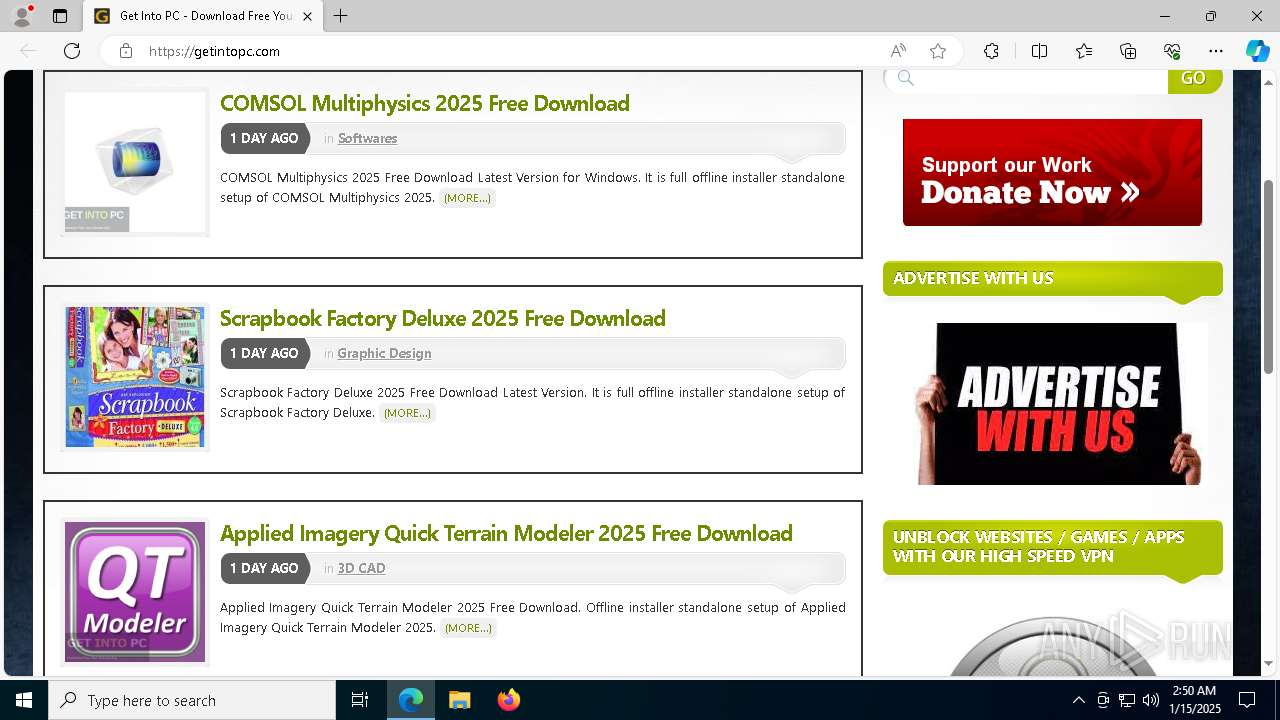
Task: Open Task View on the taskbar
Action: (x=360, y=700)
